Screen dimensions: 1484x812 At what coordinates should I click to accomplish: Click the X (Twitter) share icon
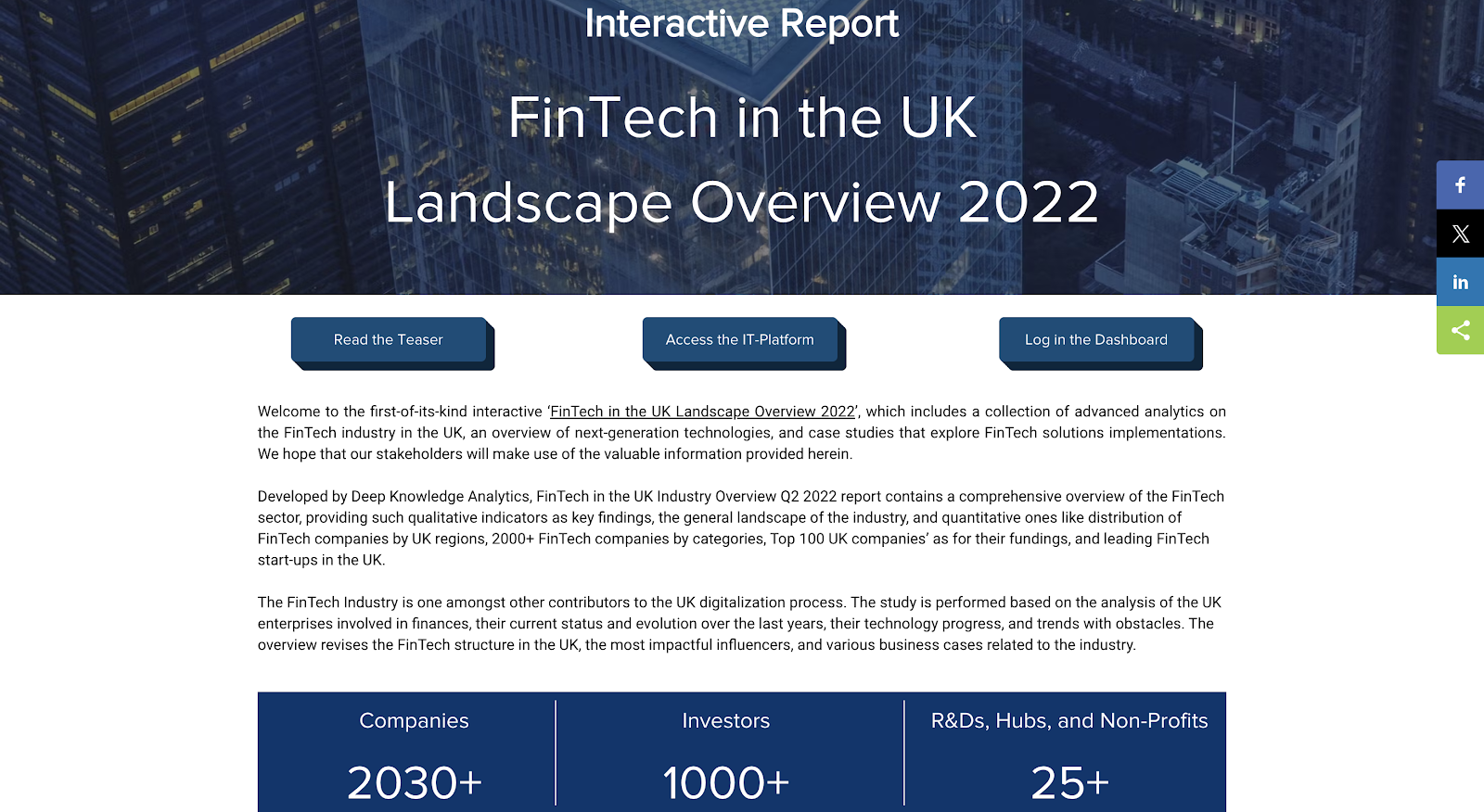[x=1460, y=234]
